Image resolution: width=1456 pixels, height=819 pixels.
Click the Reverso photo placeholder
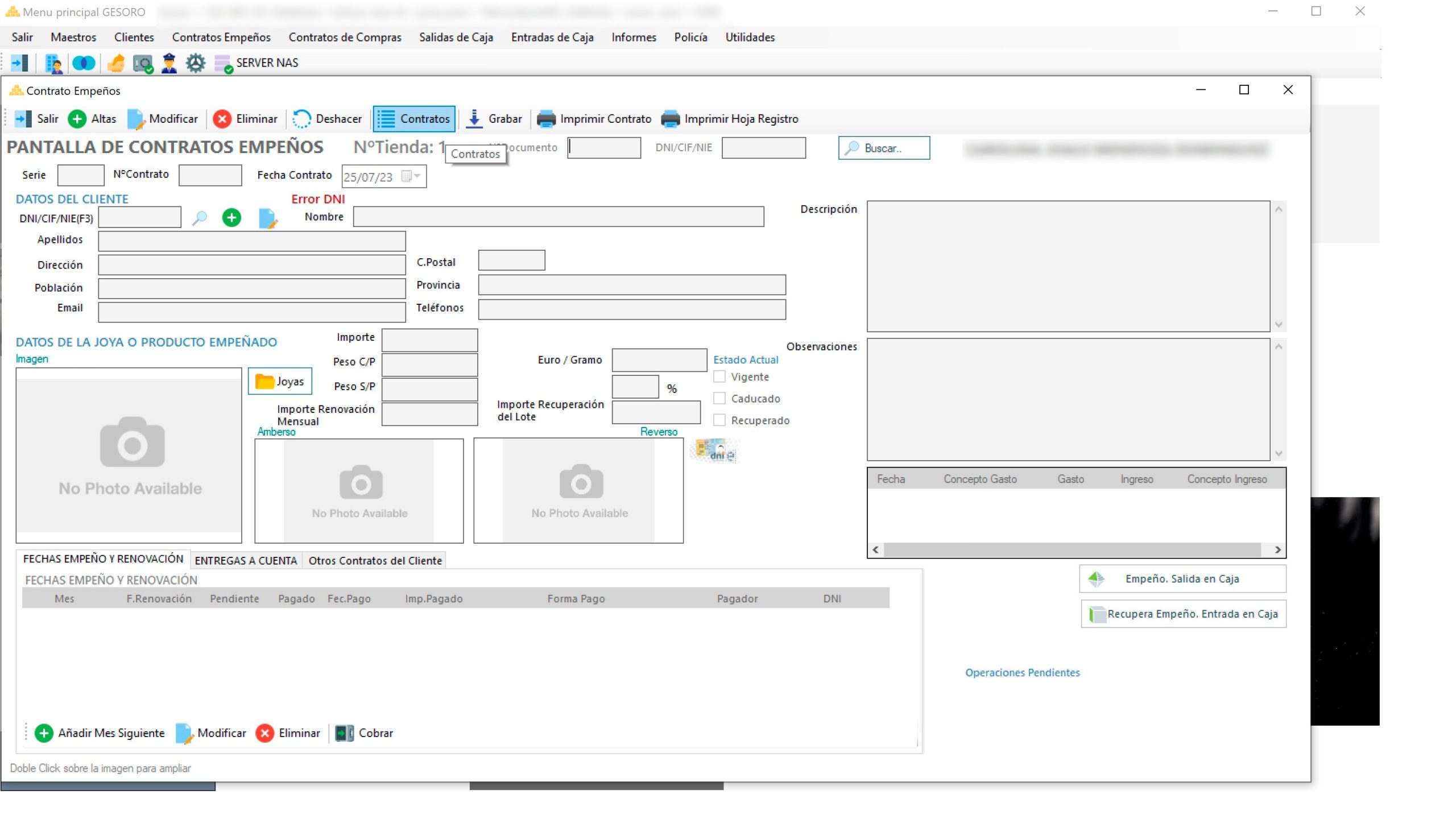[x=578, y=491]
